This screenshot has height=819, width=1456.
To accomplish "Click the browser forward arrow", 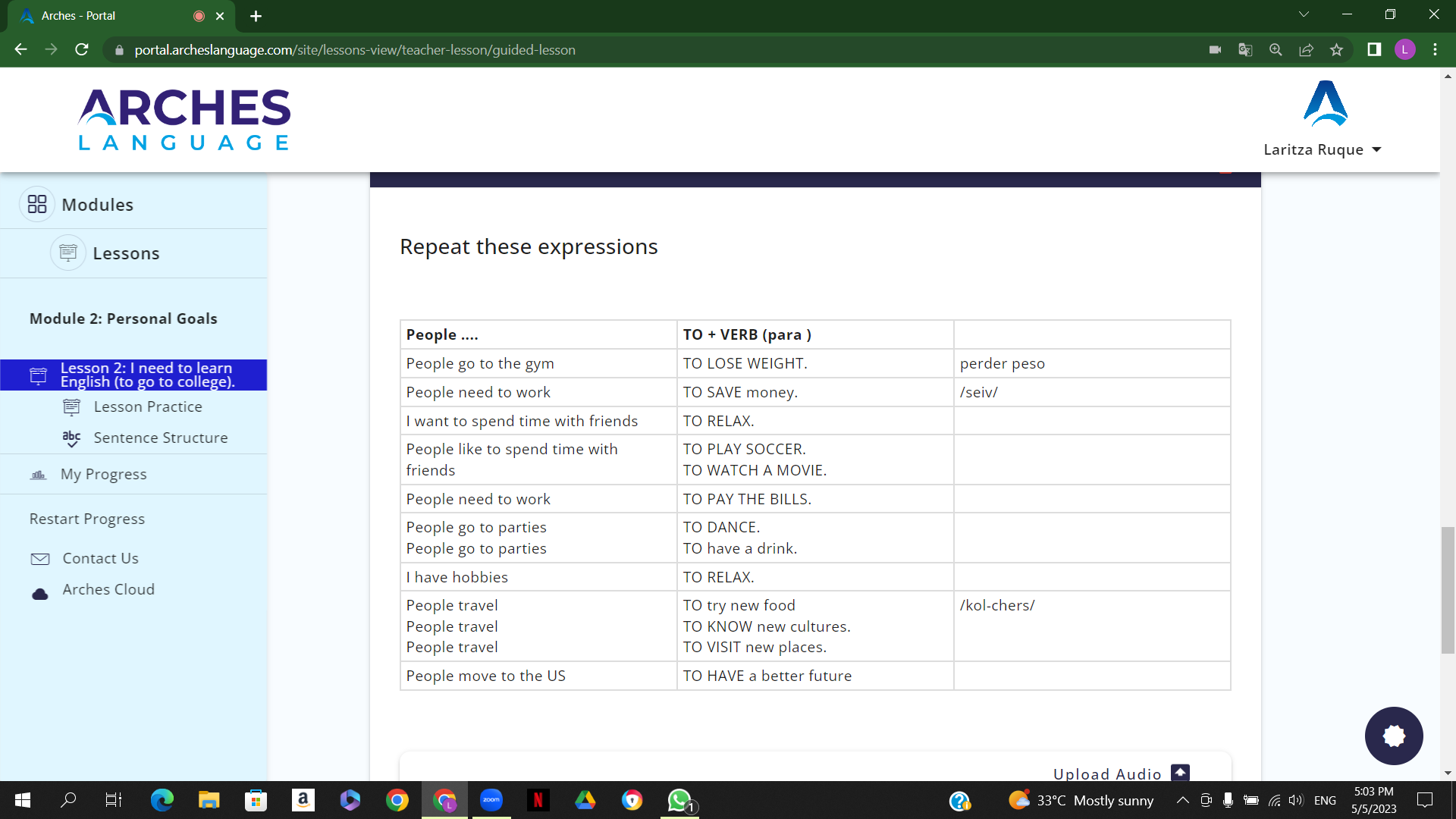I will [51, 49].
